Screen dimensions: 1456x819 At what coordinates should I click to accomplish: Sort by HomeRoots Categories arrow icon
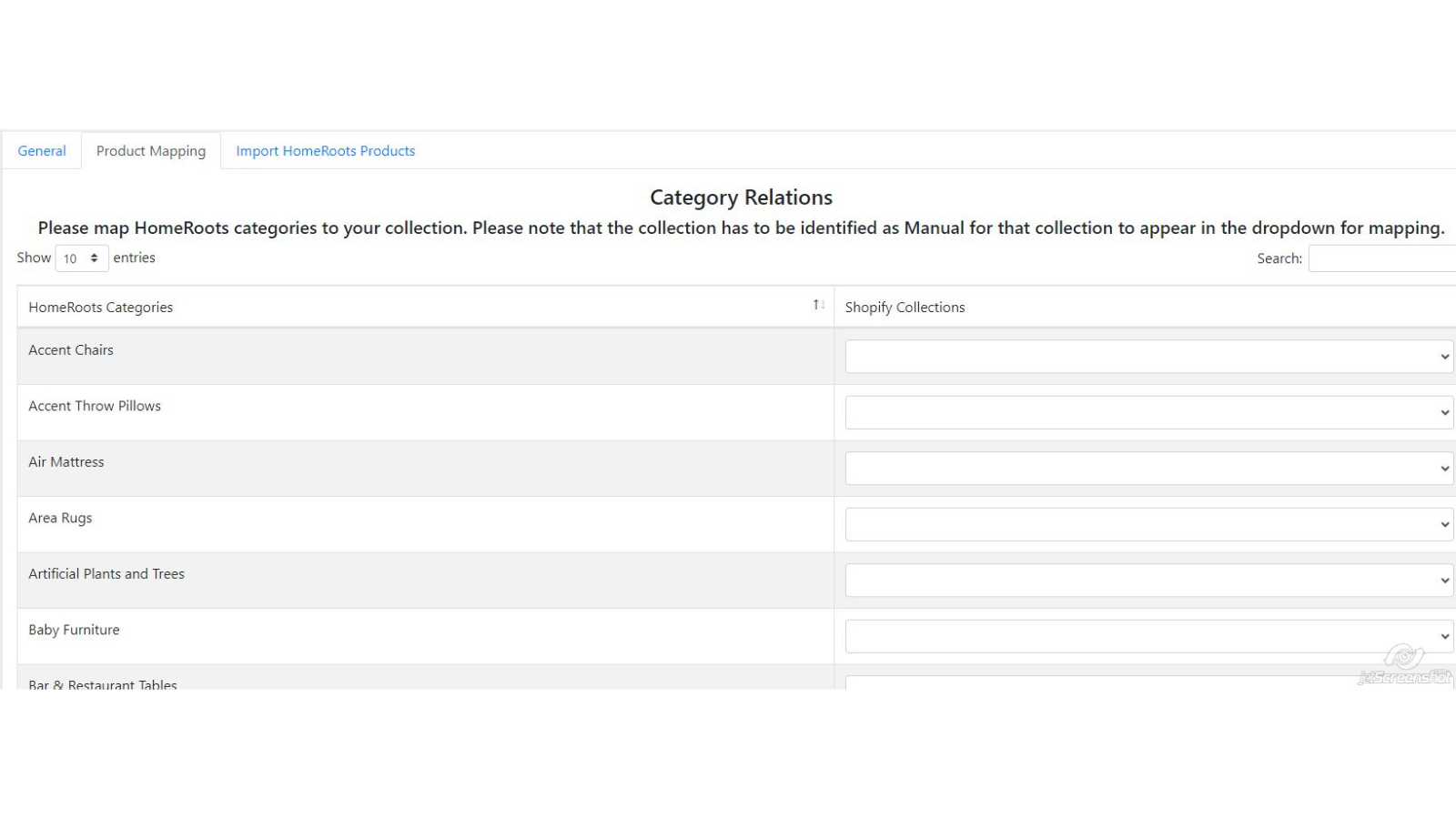click(x=819, y=305)
